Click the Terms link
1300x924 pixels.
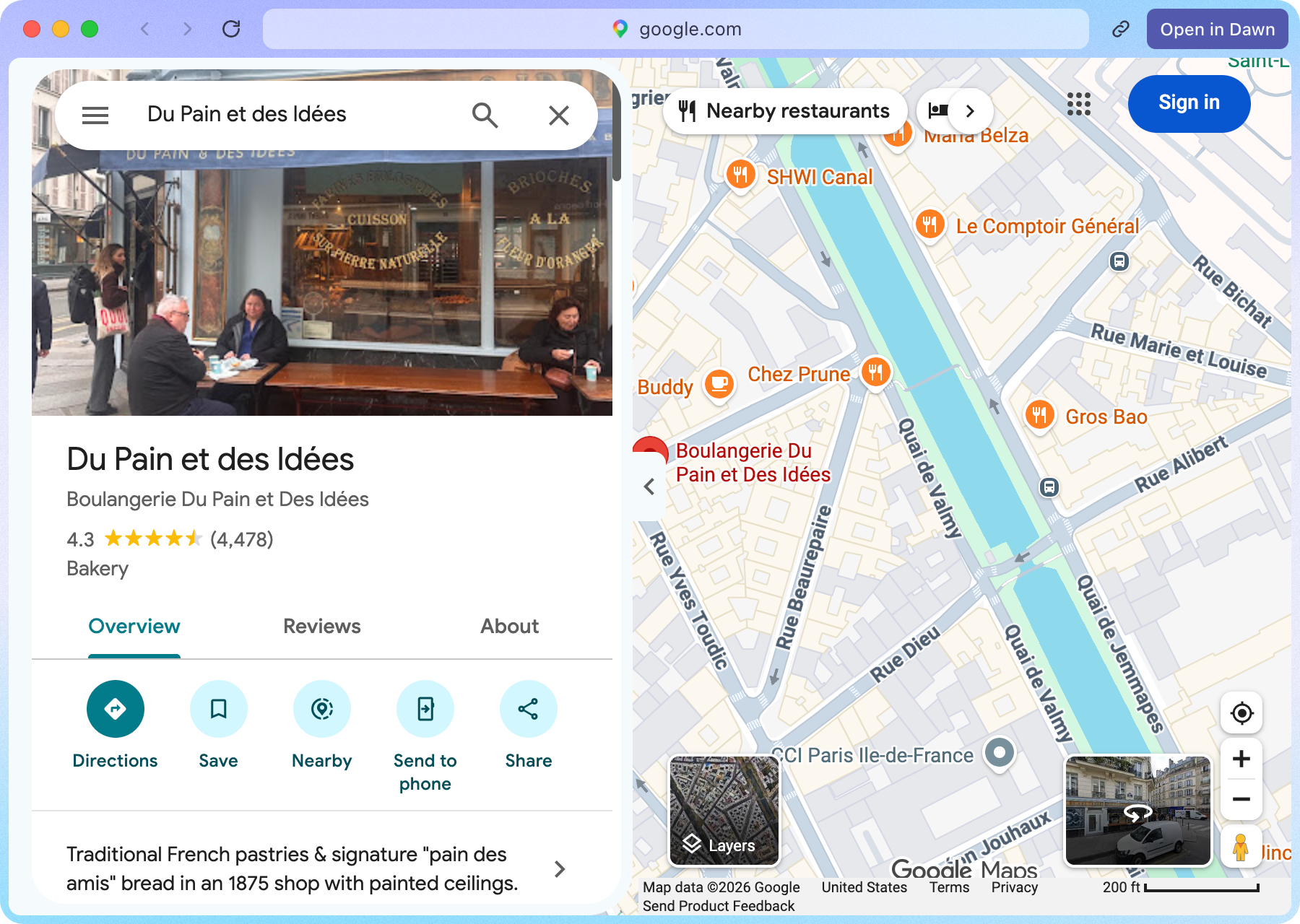(949, 887)
